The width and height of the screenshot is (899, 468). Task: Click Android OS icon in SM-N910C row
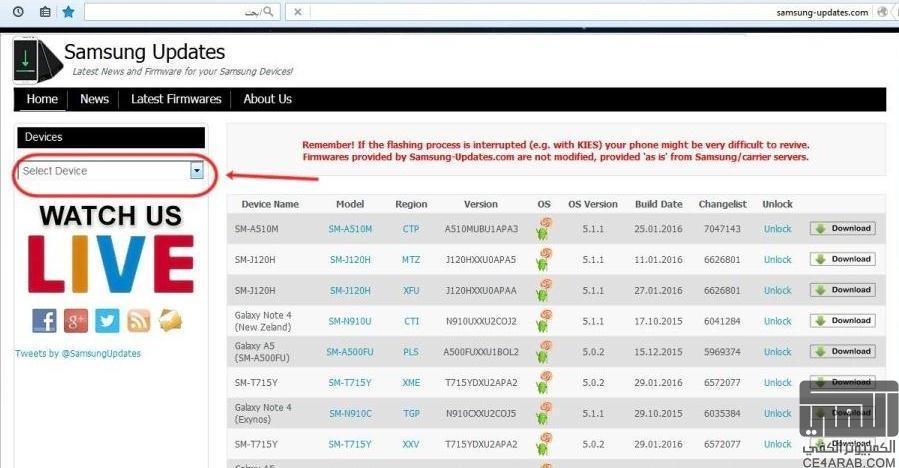[x=543, y=414]
